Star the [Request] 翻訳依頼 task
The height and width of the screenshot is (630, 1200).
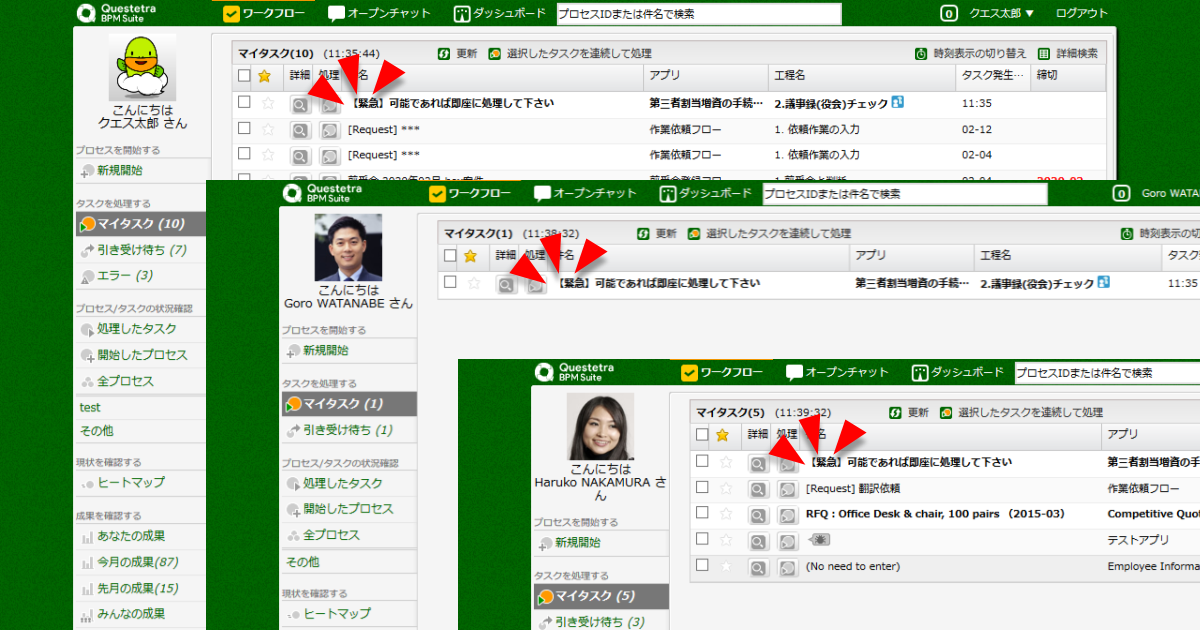726,488
